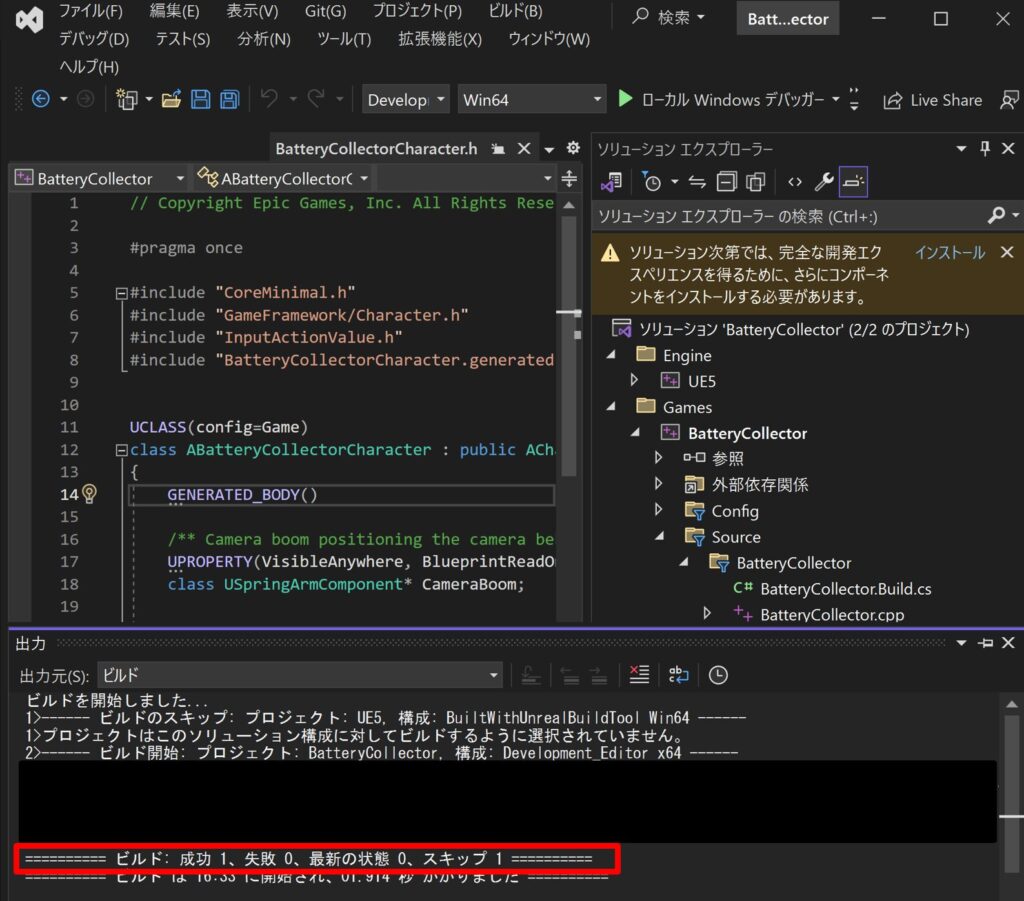The image size is (1024, 901).
Task: Click the lightbulb quick action on line 14
Action: tap(89, 494)
